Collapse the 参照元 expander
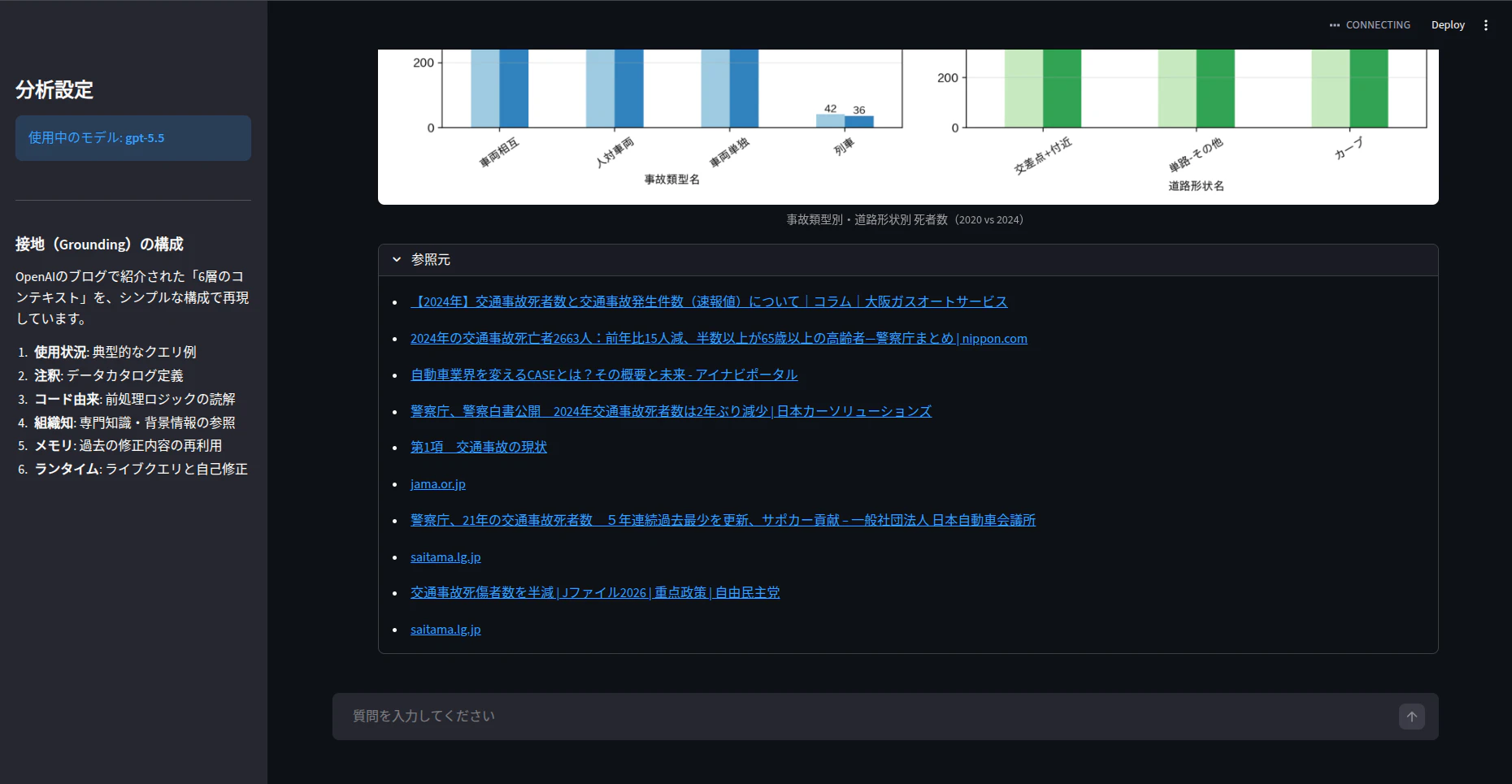The width and height of the screenshot is (1512, 784). [908, 260]
